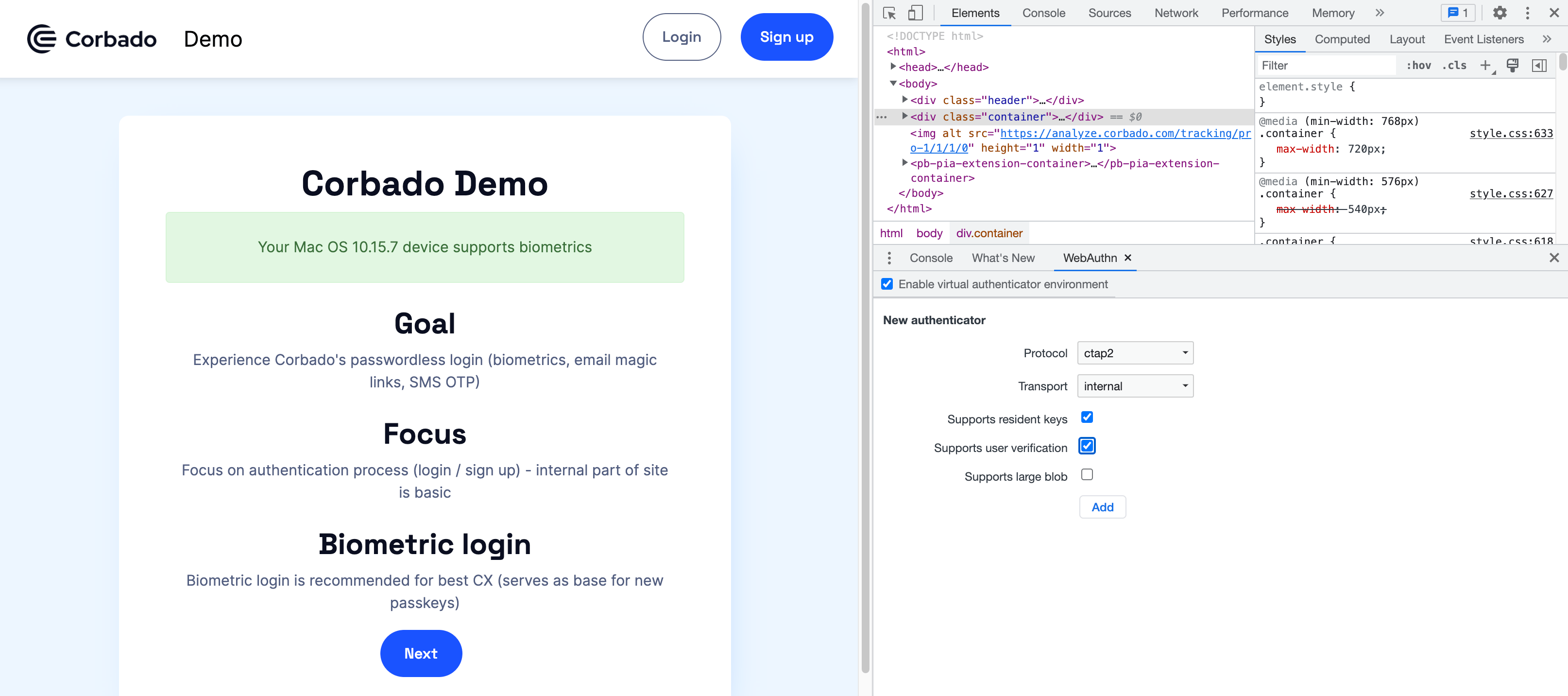
Task: Select the Layout pane tab
Action: 1406,39
